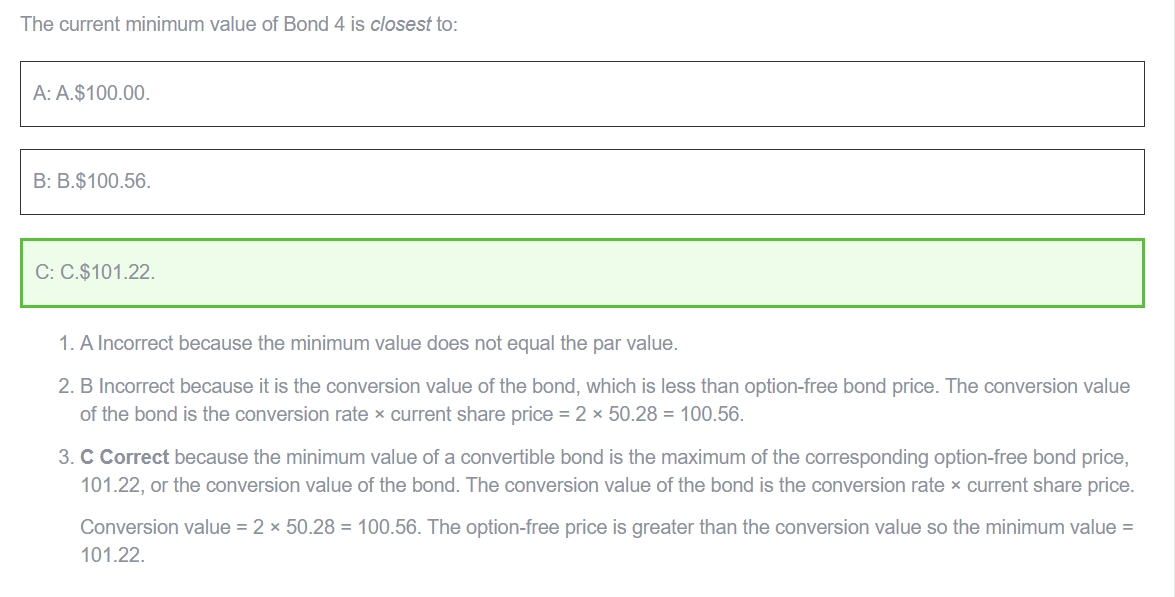The height and width of the screenshot is (597, 1175).
Task: Click the 'of the bond is the conversion rate' line in item 2
Action: point(412,414)
